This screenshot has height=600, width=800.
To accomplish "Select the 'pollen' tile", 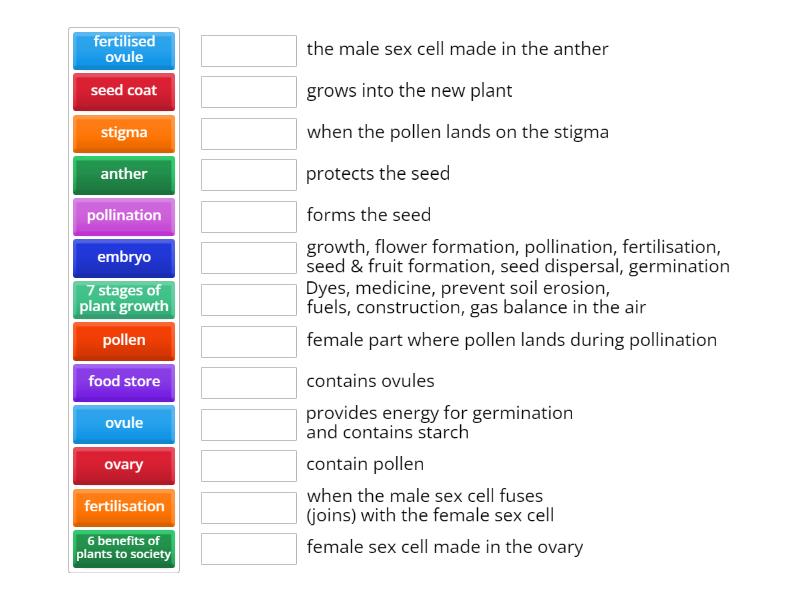I will [x=124, y=340].
